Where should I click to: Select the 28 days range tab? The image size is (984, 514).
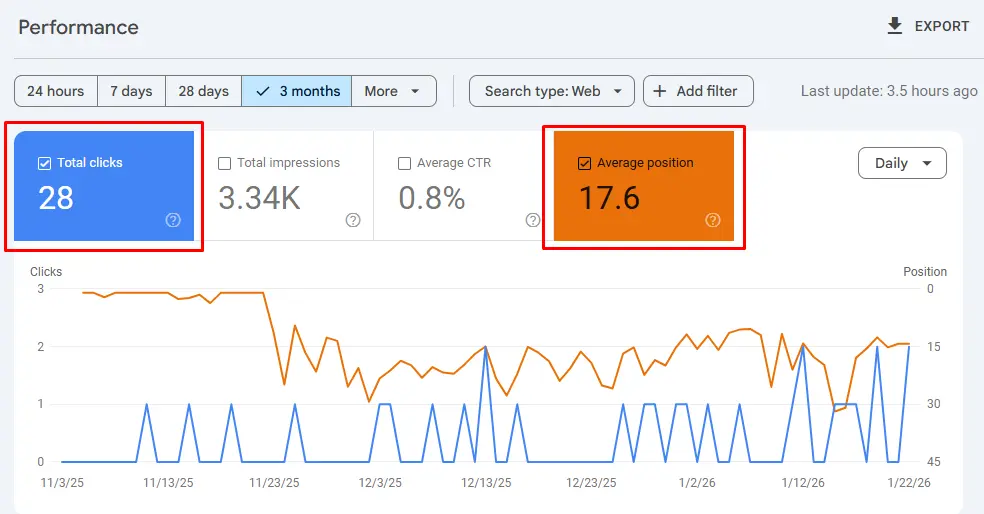203,91
